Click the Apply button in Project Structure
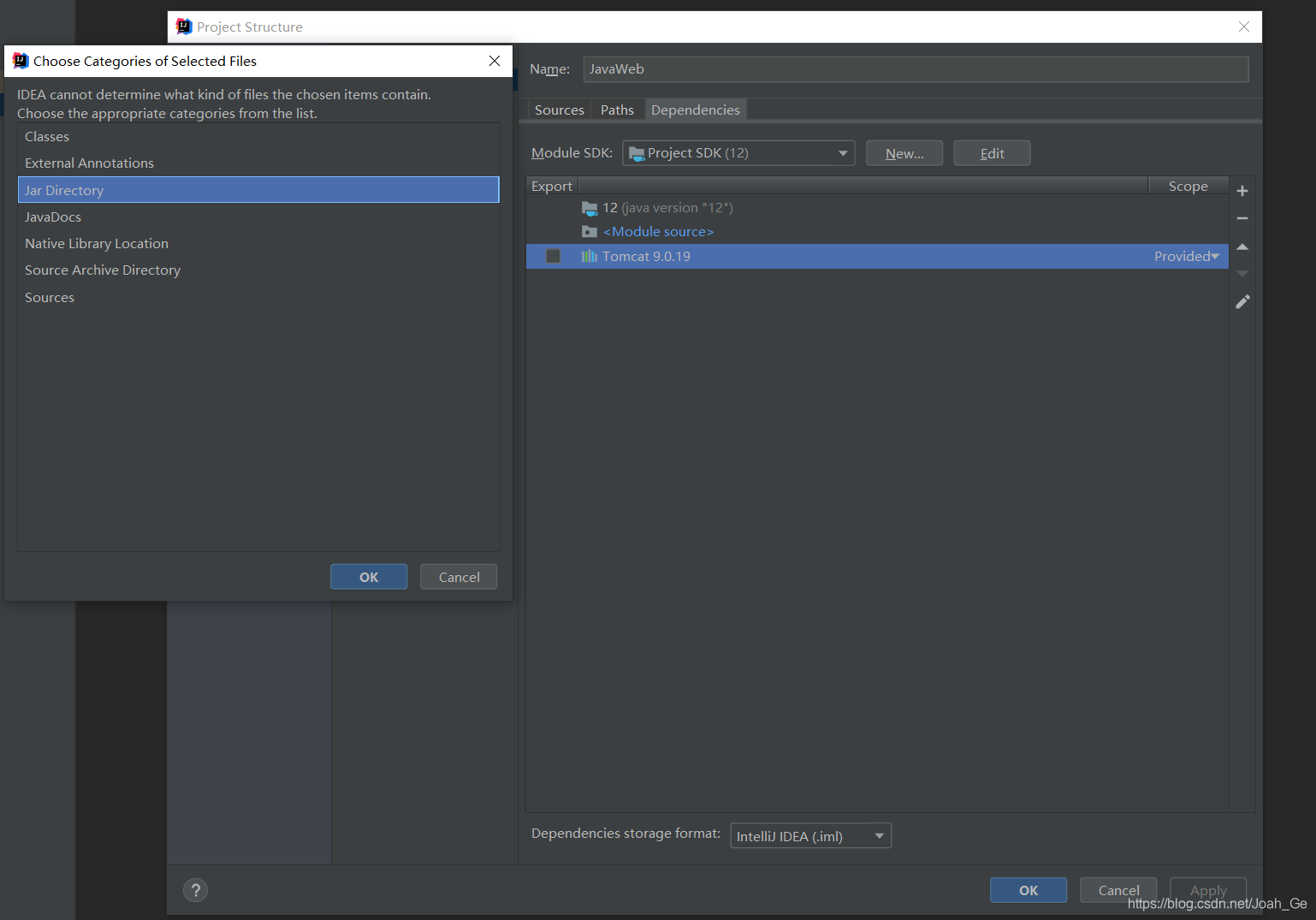This screenshot has height=920, width=1316. tap(1208, 890)
